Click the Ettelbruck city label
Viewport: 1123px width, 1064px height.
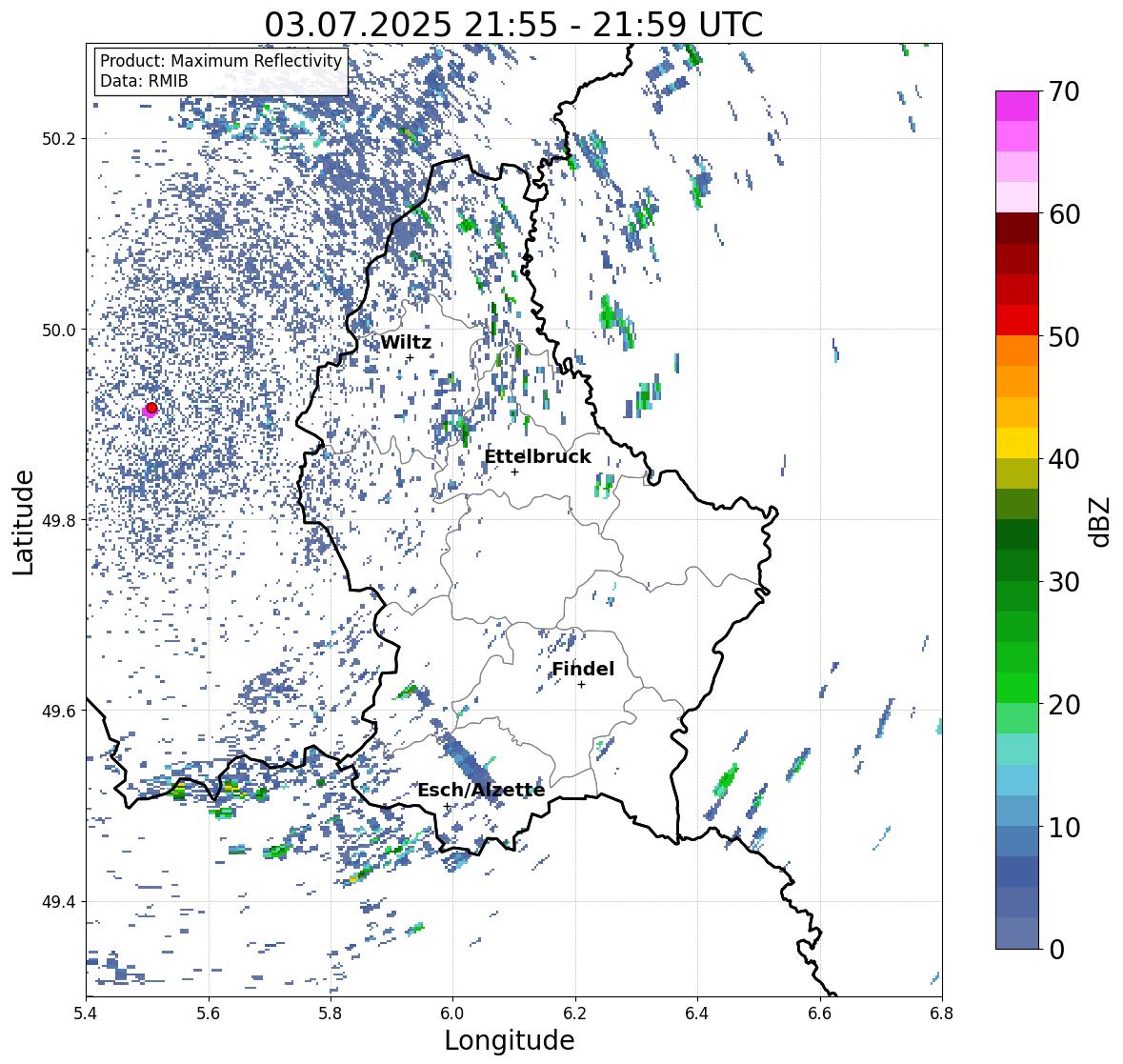coord(537,456)
